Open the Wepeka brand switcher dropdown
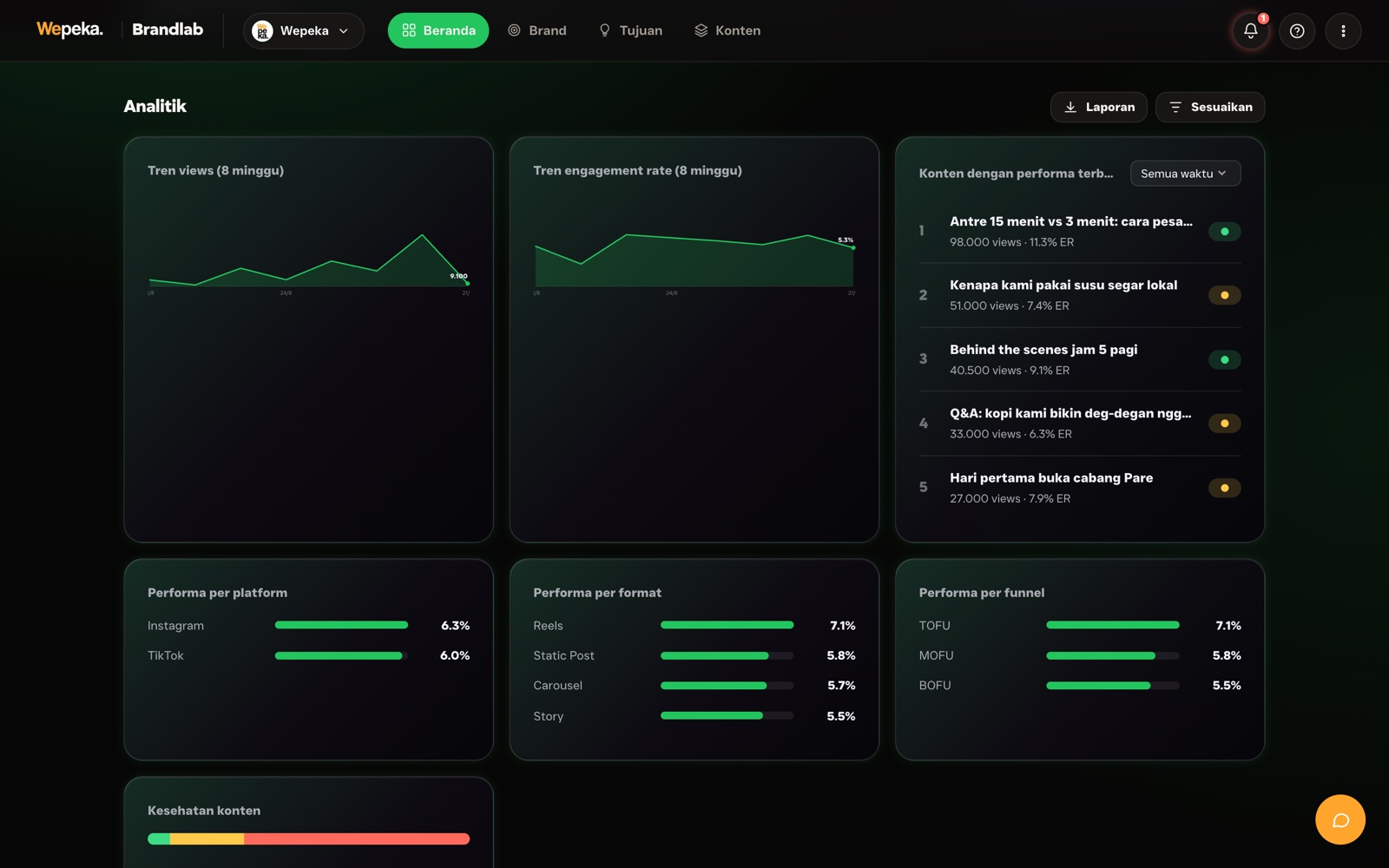Screen dimensions: 1389x868 (304, 31)
